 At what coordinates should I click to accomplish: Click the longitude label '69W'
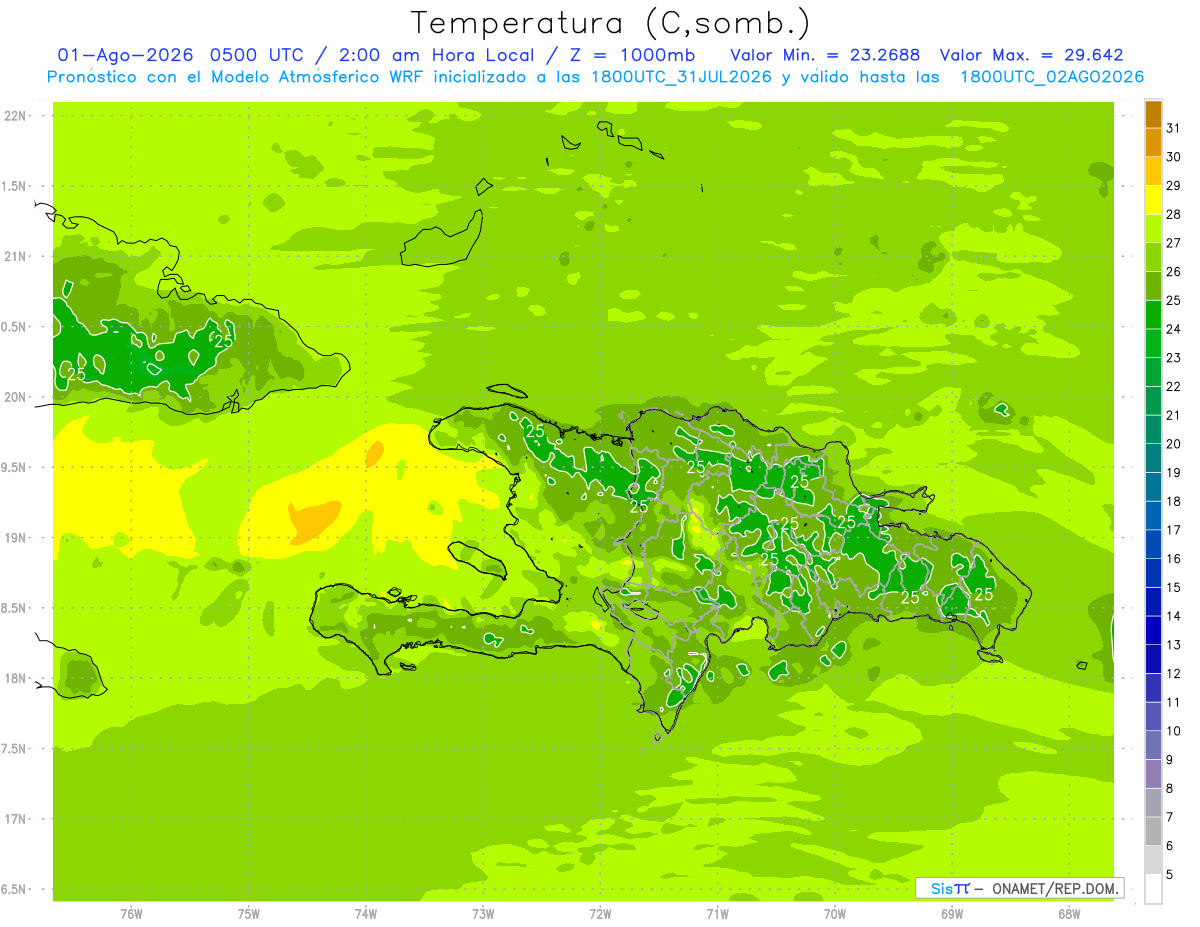951,914
